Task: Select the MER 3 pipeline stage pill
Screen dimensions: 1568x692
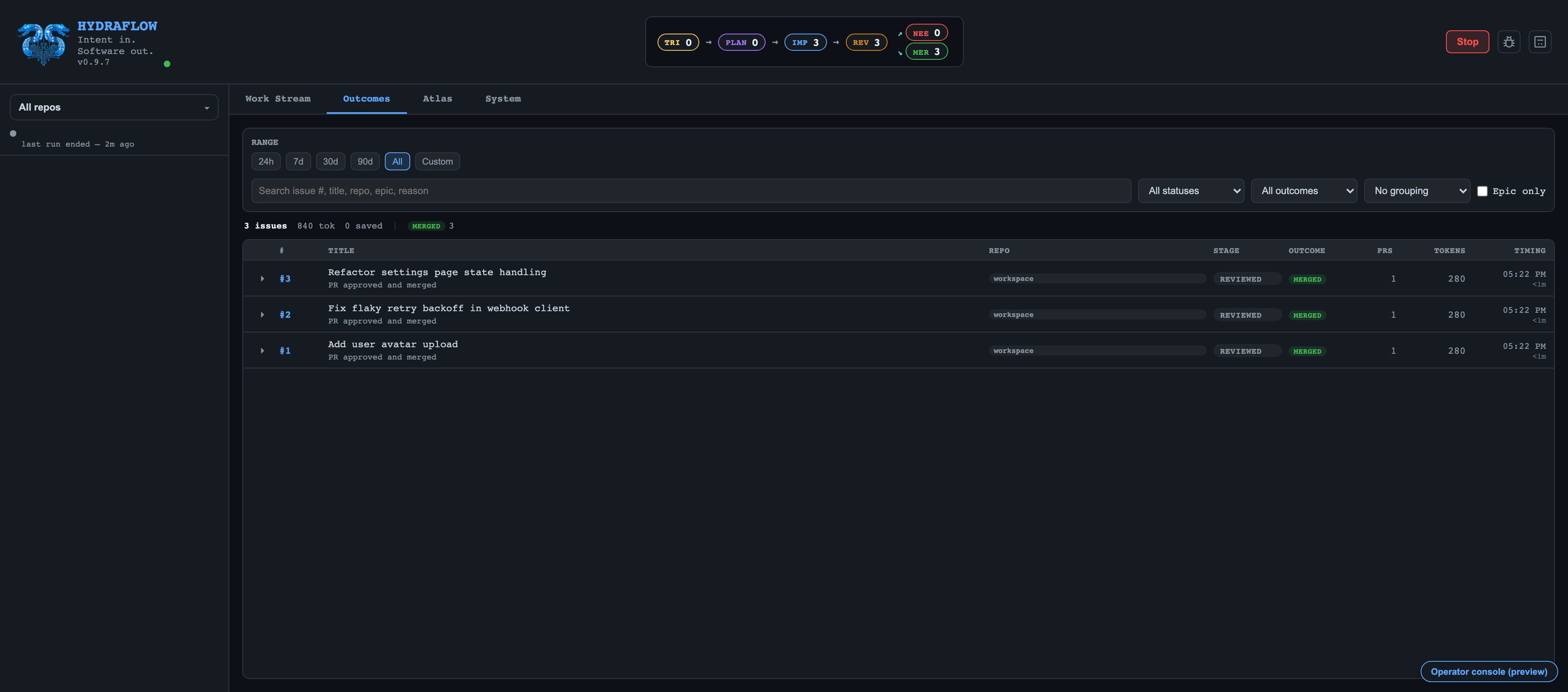Action: (x=926, y=52)
